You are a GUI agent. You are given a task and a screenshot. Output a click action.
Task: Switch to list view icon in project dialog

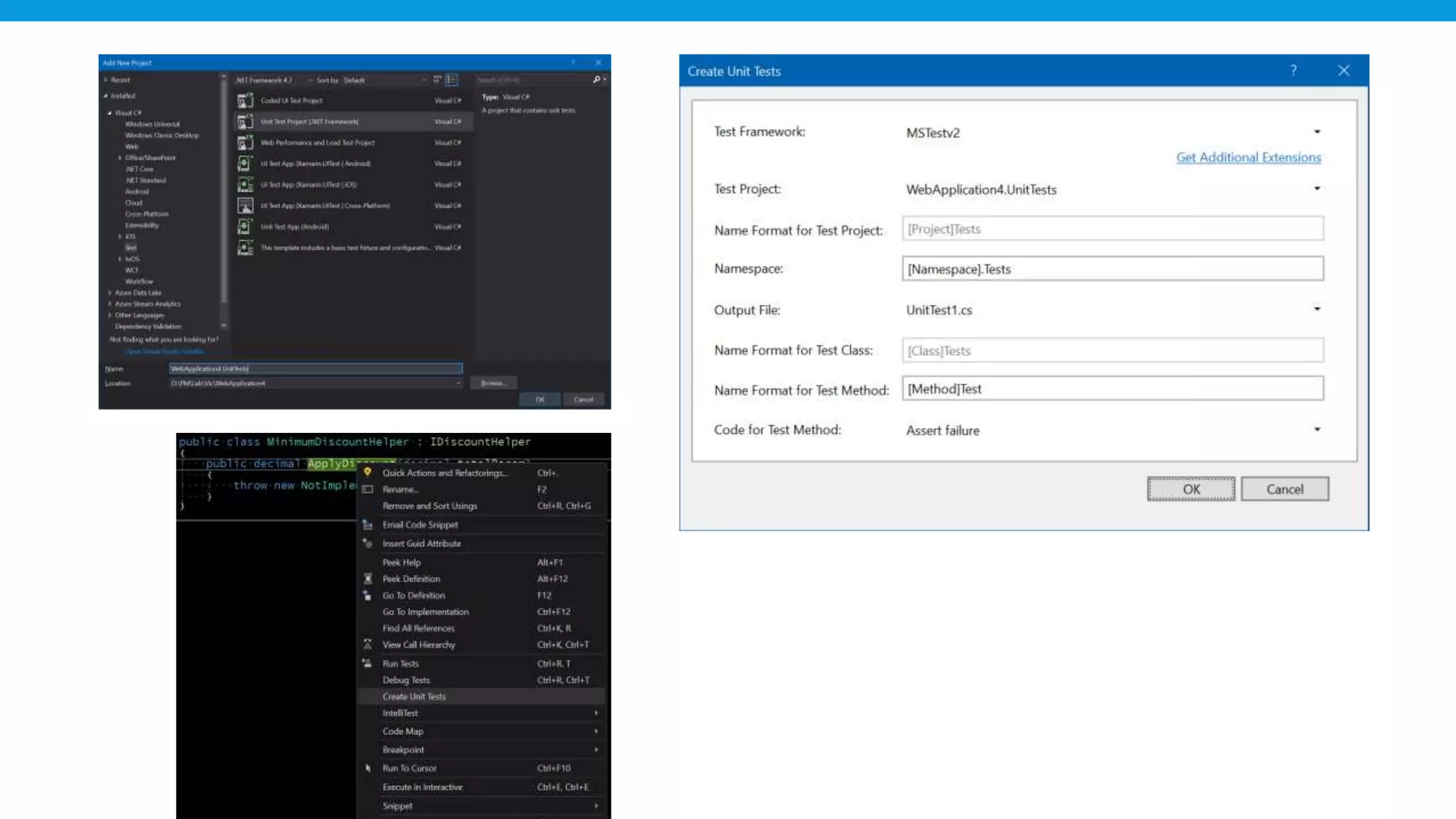click(x=451, y=80)
